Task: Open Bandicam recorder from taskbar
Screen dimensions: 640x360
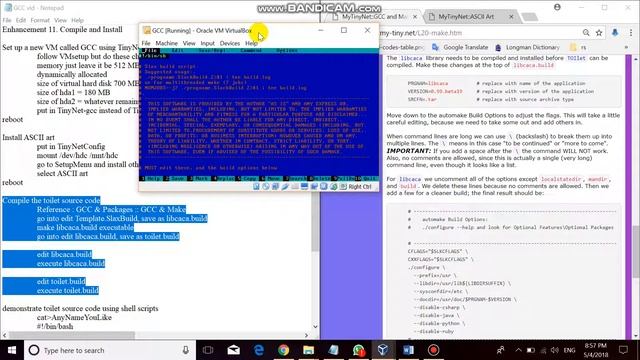Action: (x=433, y=350)
